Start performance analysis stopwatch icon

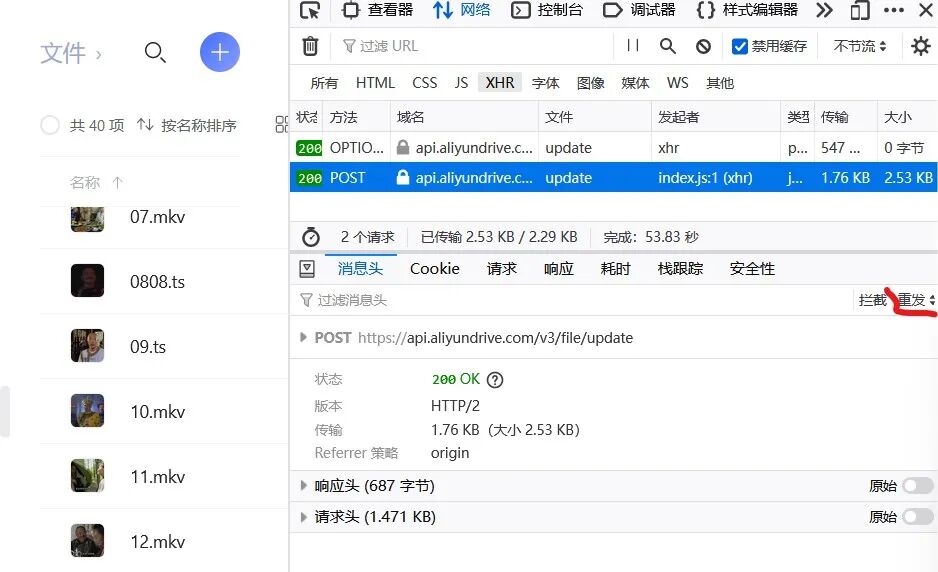point(310,237)
